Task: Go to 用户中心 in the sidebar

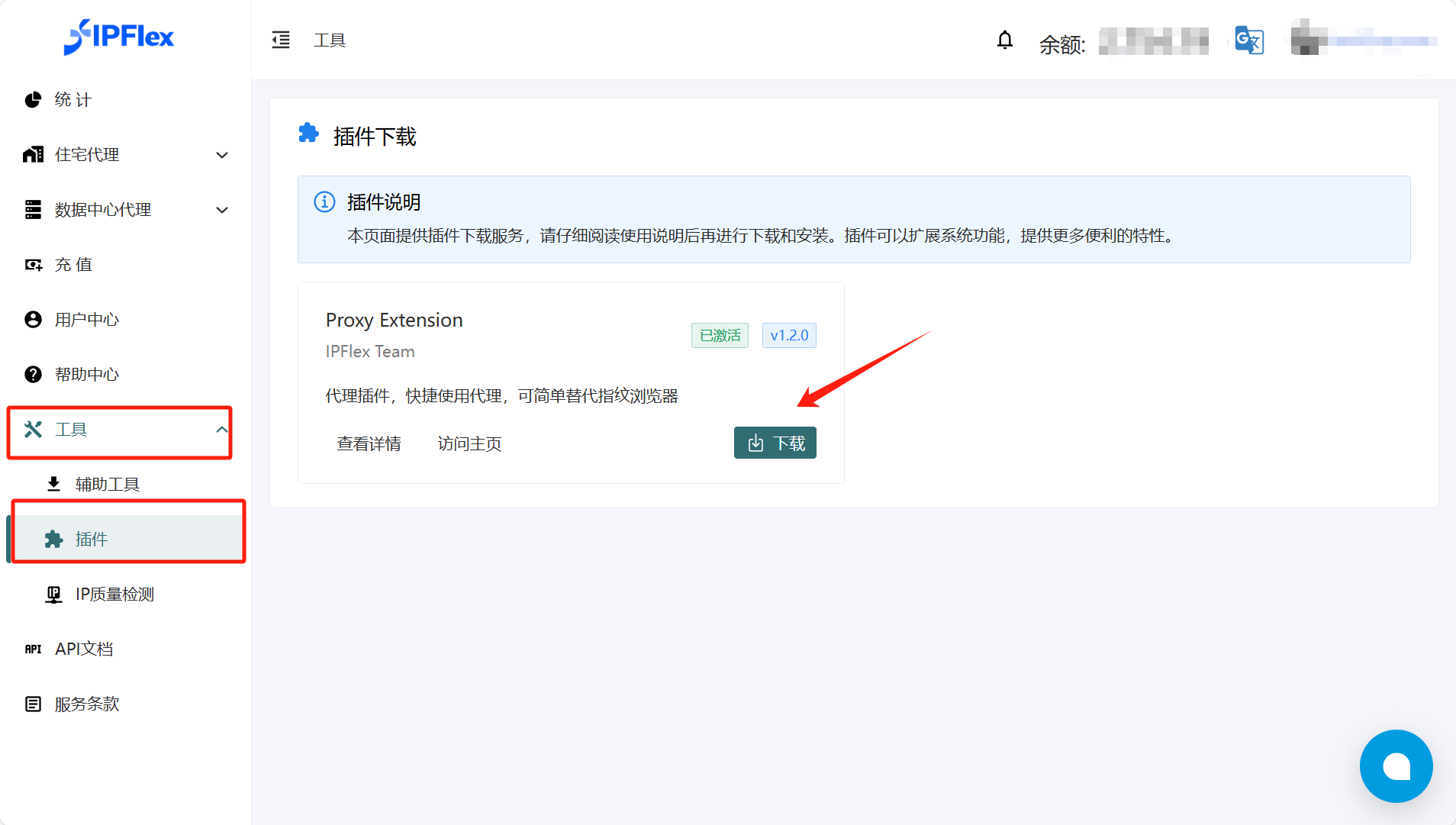Action: coord(86,320)
